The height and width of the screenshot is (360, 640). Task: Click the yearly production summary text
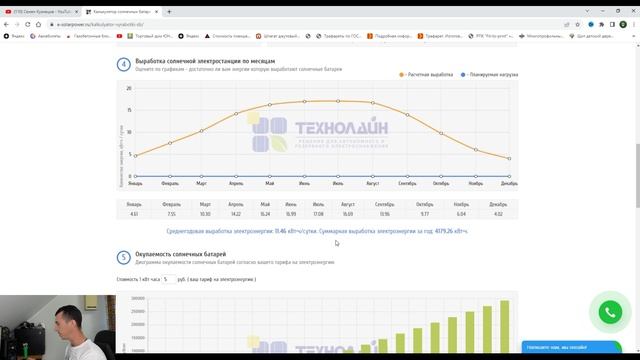pos(317,231)
